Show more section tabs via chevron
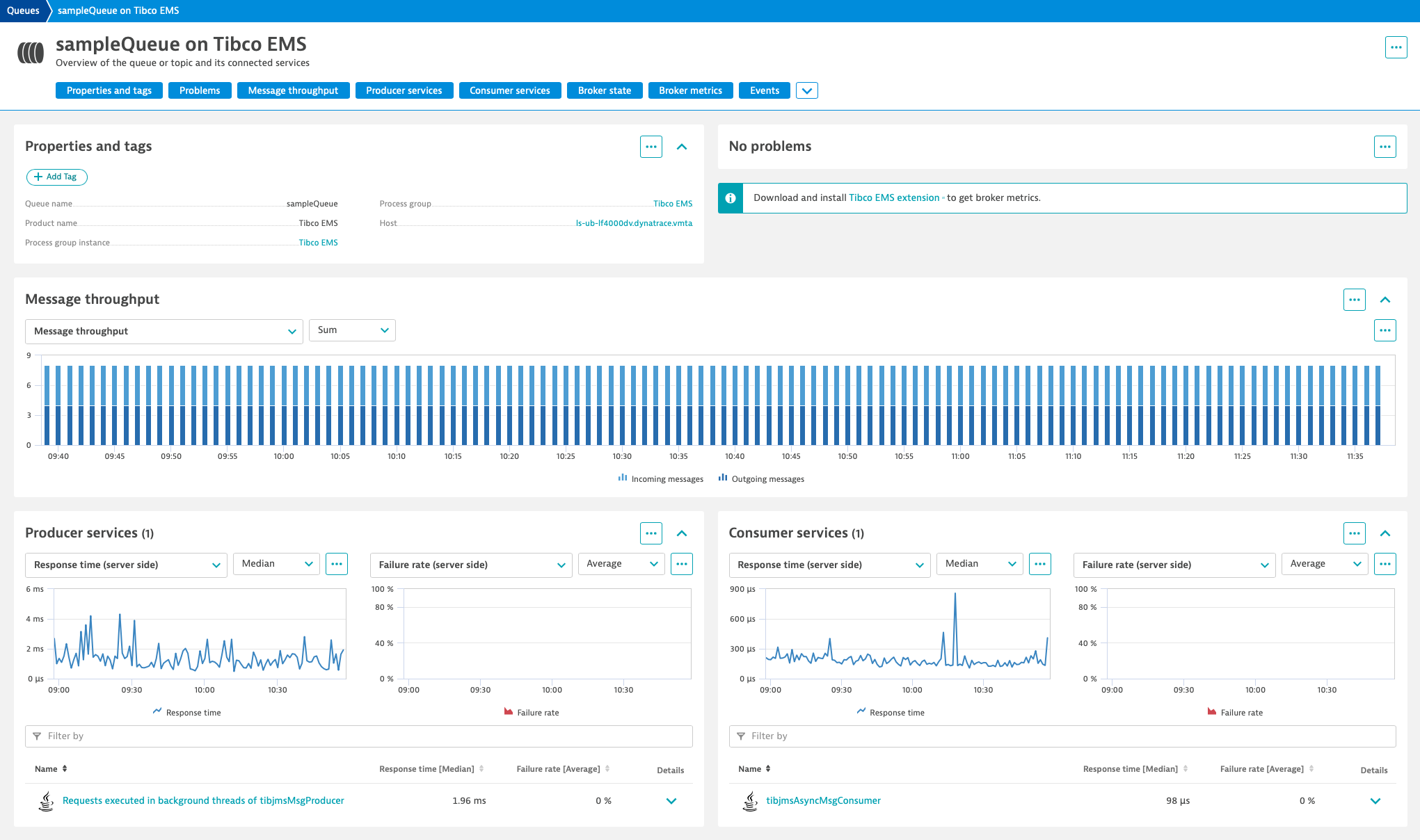 tap(806, 90)
